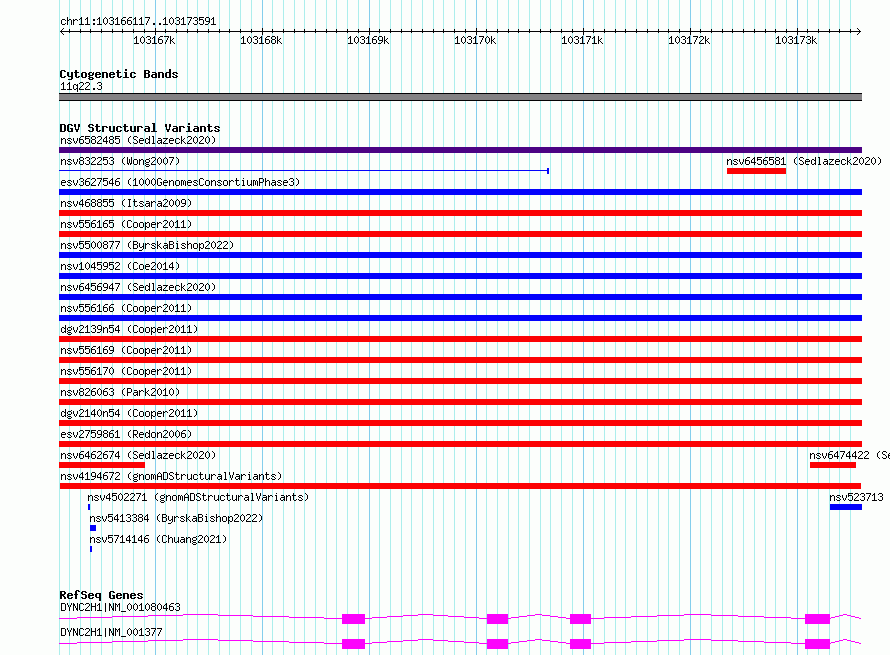Click the red dgv2140n54 variant bar
The height and width of the screenshot is (655, 890).
click(460, 423)
